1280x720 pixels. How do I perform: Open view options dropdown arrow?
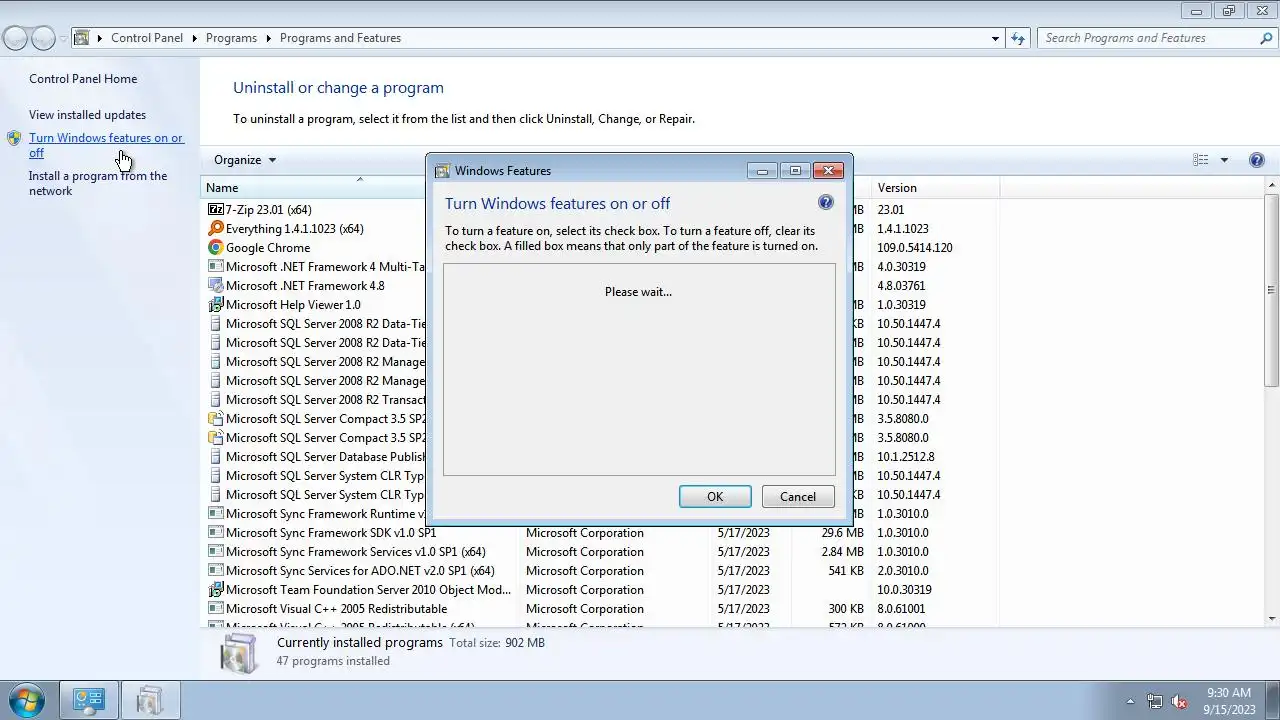click(x=1224, y=160)
